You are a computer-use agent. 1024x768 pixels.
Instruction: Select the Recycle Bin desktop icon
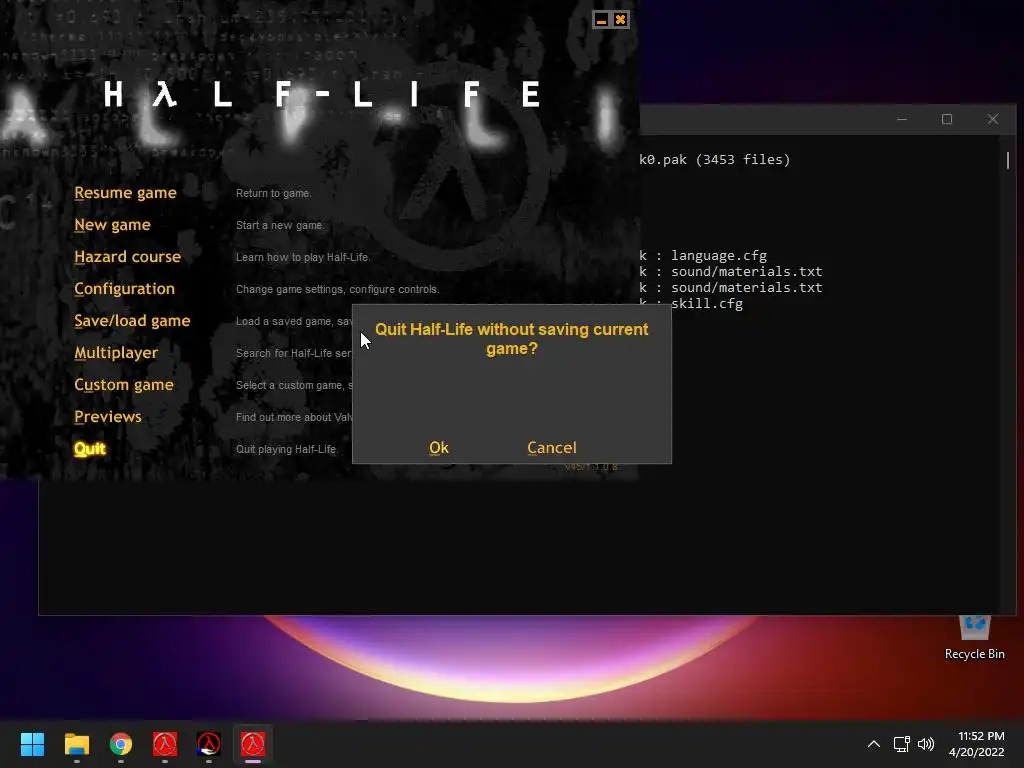click(974, 637)
